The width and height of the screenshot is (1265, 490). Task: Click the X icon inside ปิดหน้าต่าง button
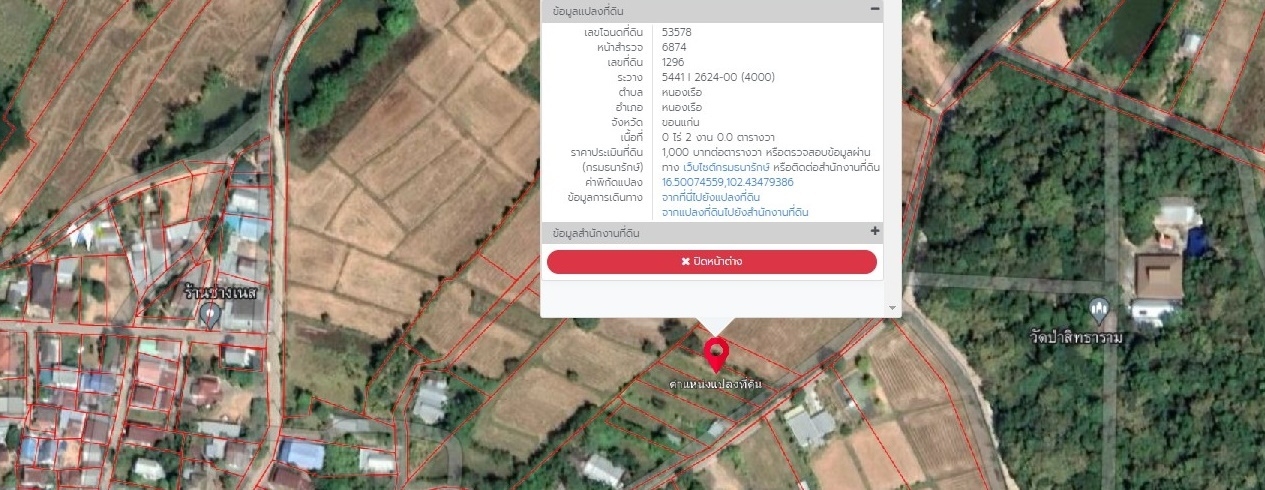pyautogui.click(x=685, y=262)
